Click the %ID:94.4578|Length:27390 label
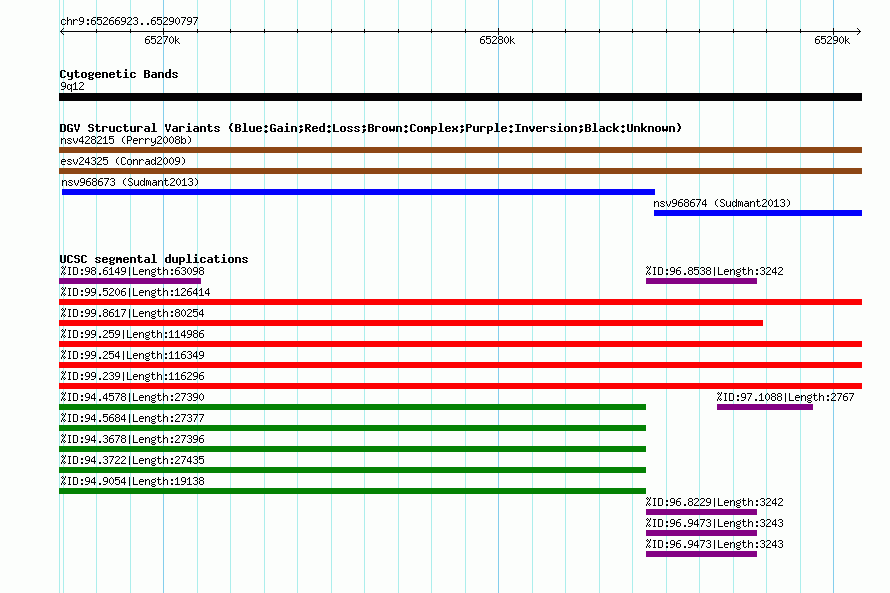The height and width of the screenshot is (593, 890). tap(132, 397)
